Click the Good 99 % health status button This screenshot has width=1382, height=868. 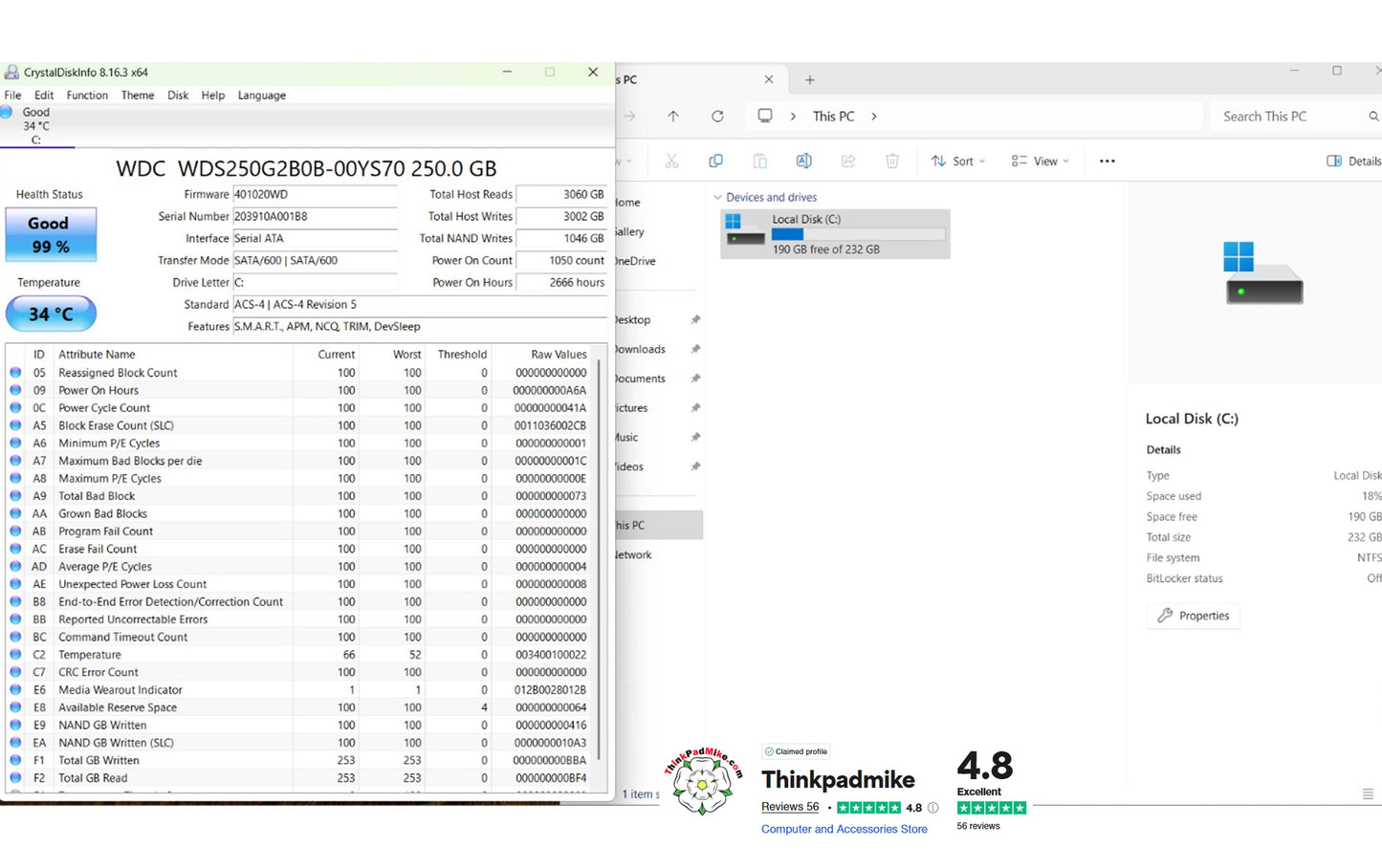[x=51, y=235]
